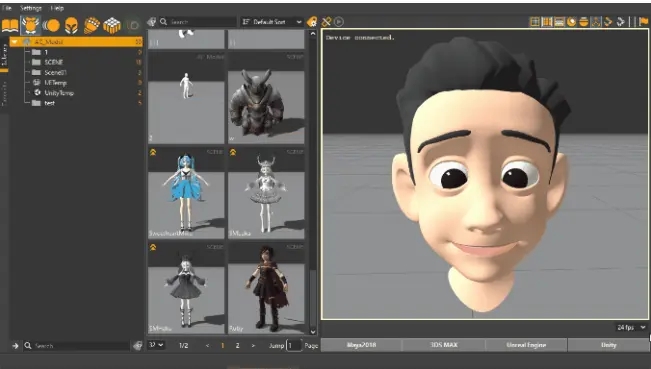
Task: Click the round play button in toolbar
Action: coord(339,22)
